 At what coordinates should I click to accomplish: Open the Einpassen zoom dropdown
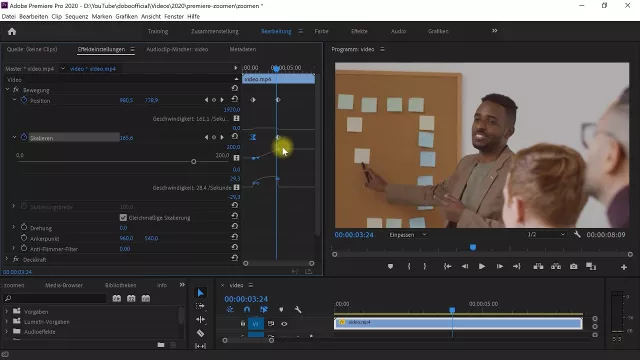pos(408,235)
